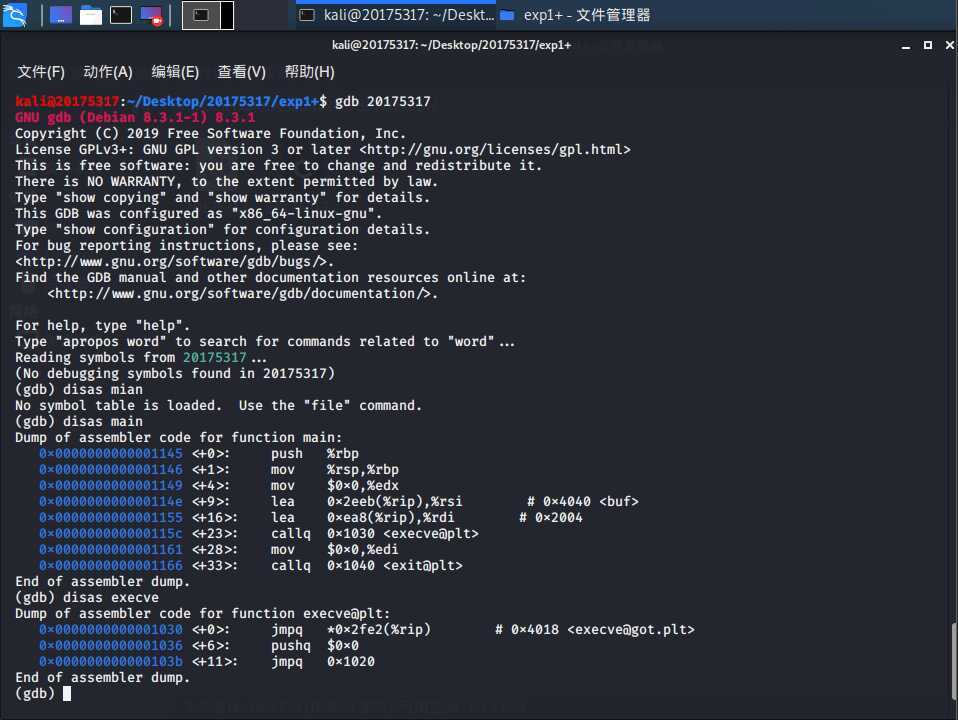
Task: Launch the terminal emulator from the panel
Action: [120, 15]
